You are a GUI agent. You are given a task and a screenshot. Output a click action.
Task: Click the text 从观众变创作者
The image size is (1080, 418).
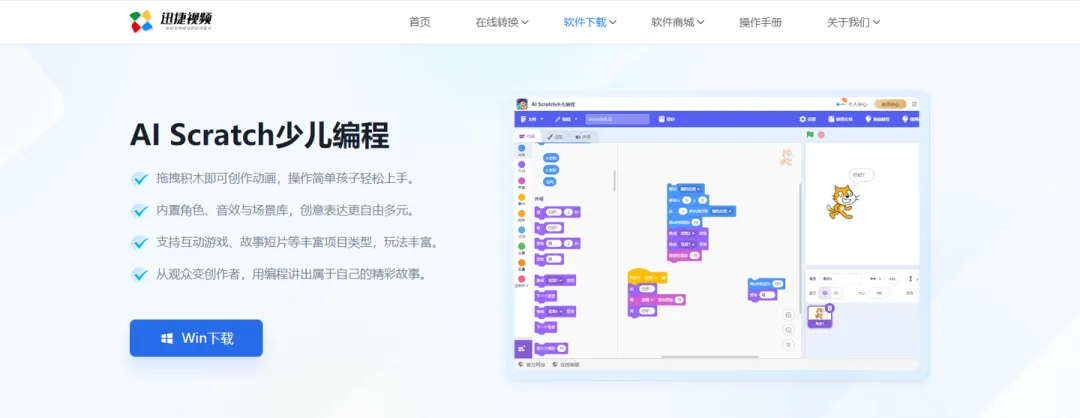pos(199,274)
